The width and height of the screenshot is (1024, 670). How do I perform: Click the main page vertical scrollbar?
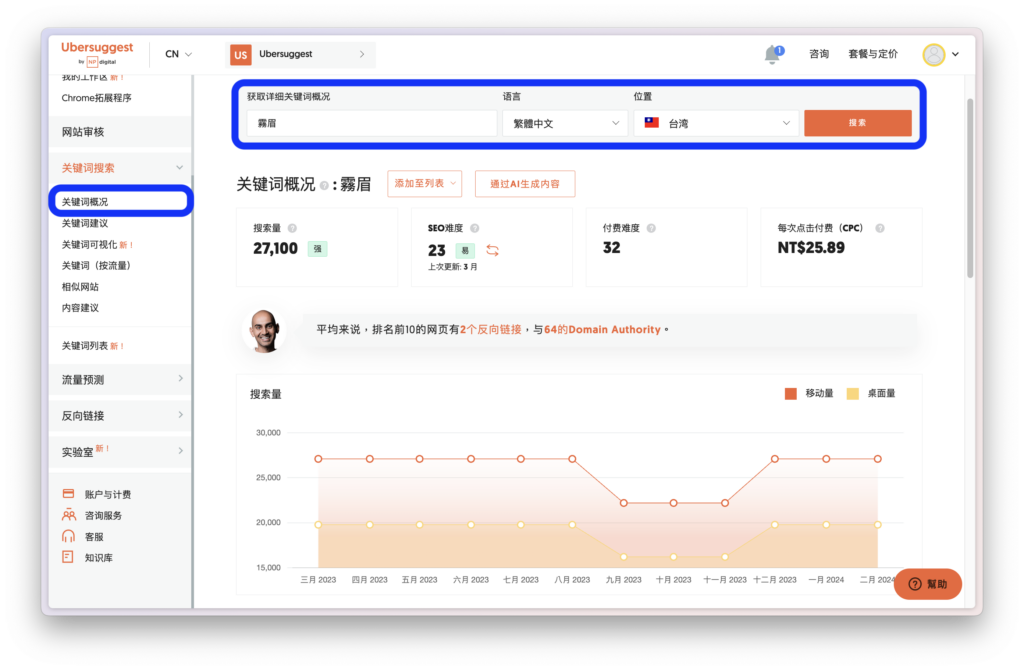pos(970,188)
